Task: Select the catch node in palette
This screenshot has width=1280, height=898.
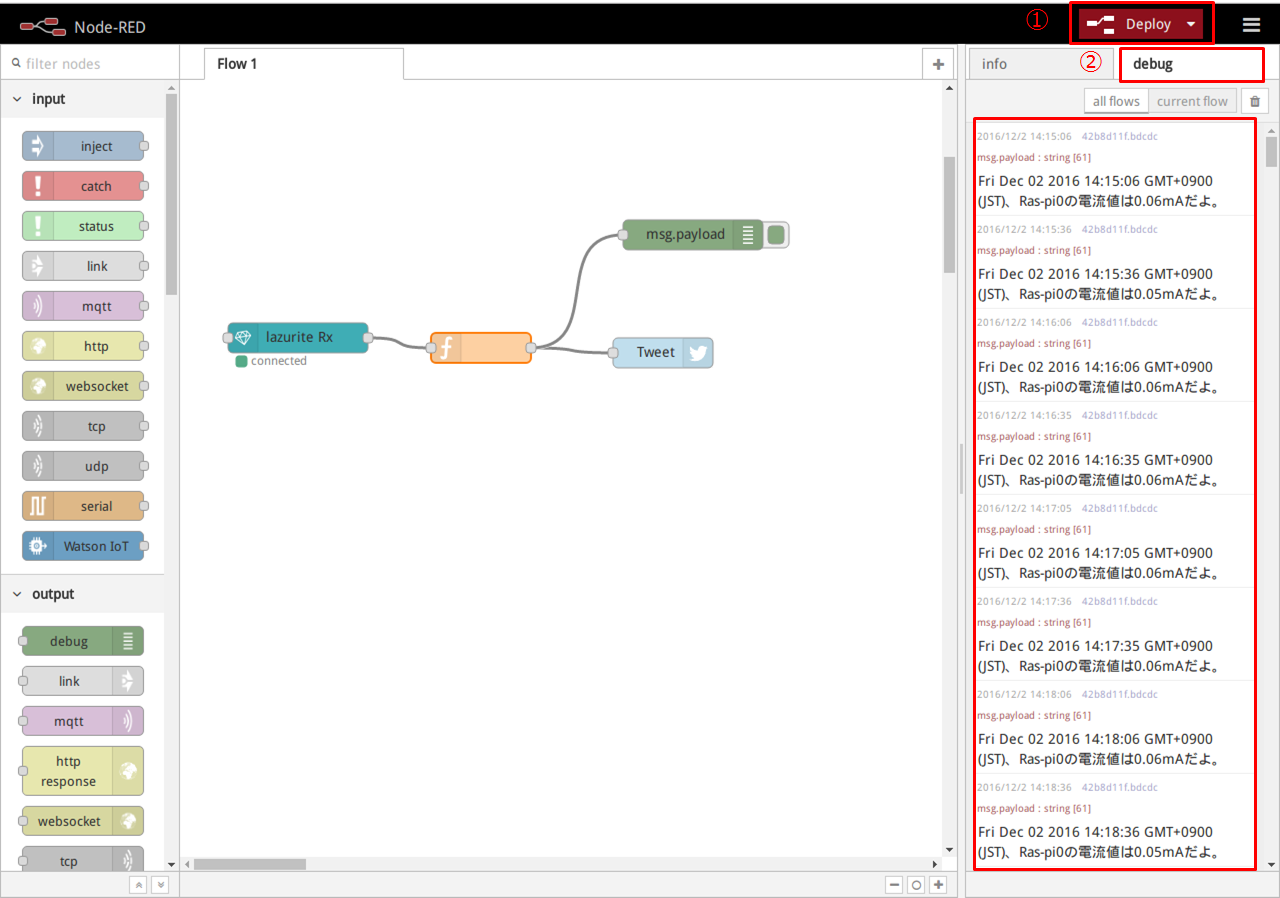Action: coord(83,186)
